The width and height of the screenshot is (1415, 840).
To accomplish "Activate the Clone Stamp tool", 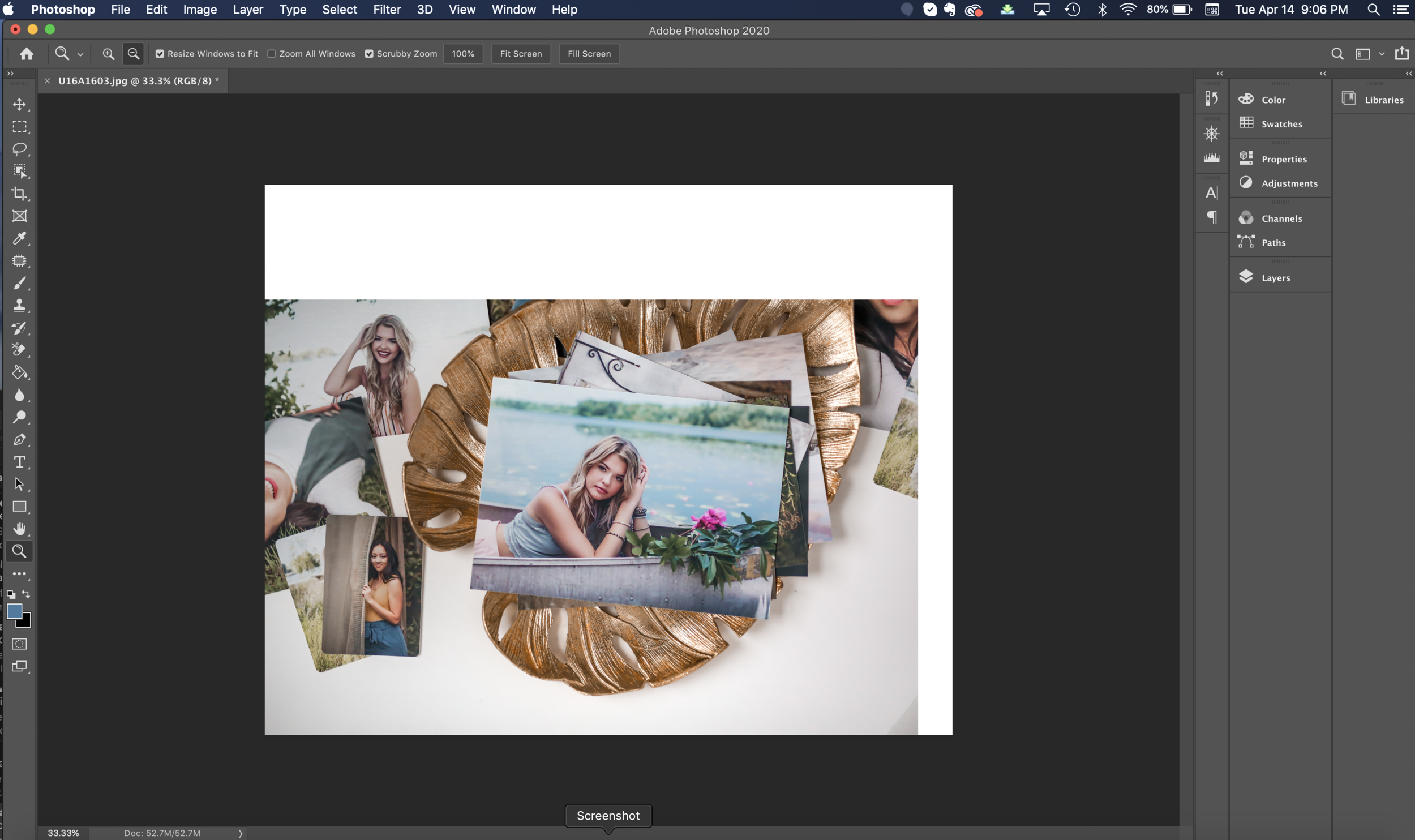I will tap(19, 306).
